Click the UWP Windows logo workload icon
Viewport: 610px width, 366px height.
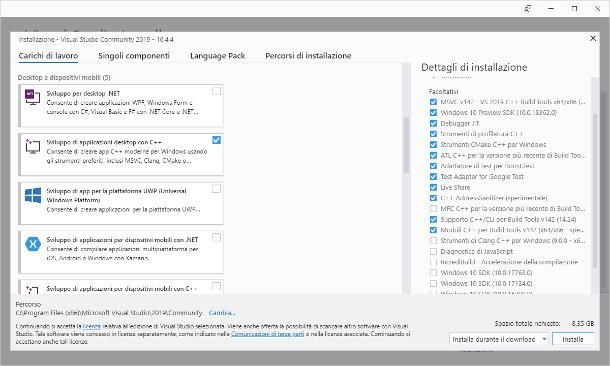point(33,195)
